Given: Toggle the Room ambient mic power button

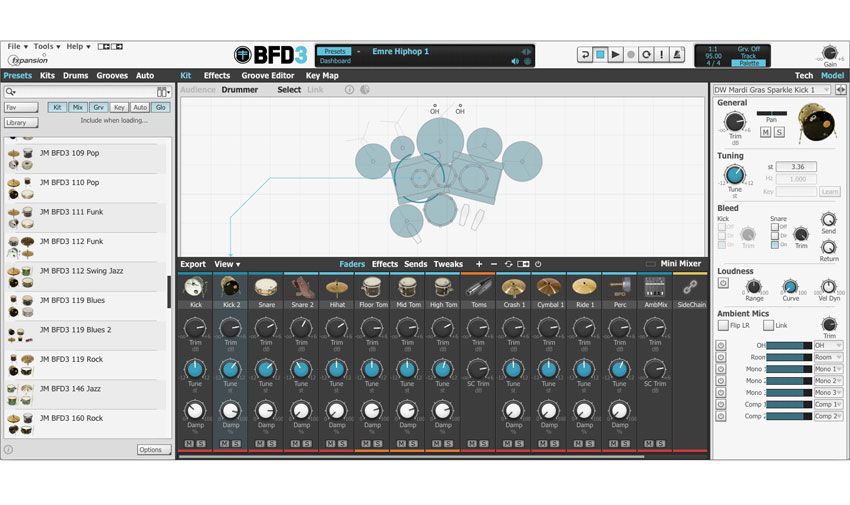Looking at the screenshot, I should [x=720, y=357].
